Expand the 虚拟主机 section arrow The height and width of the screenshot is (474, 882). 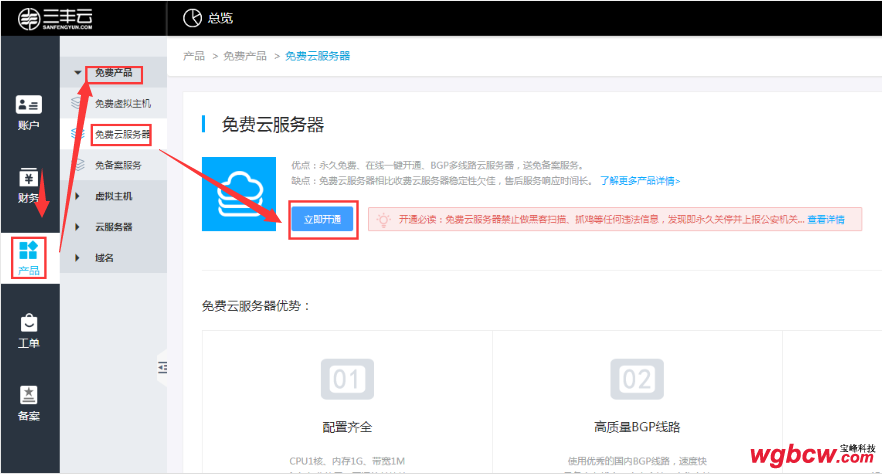(x=78, y=196)
